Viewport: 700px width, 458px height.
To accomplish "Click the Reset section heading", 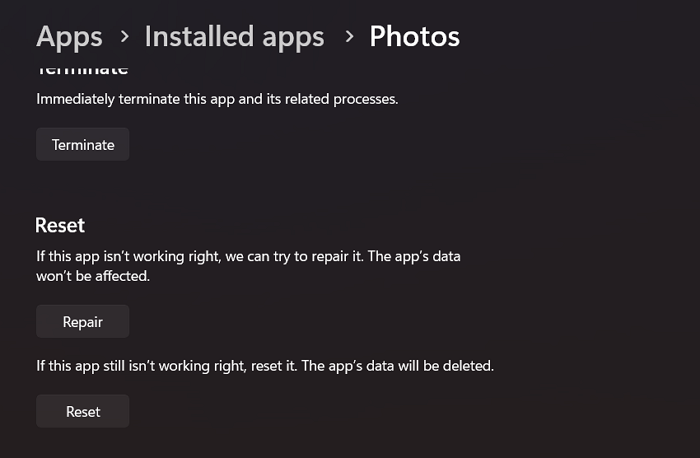I will click(60, 225).
